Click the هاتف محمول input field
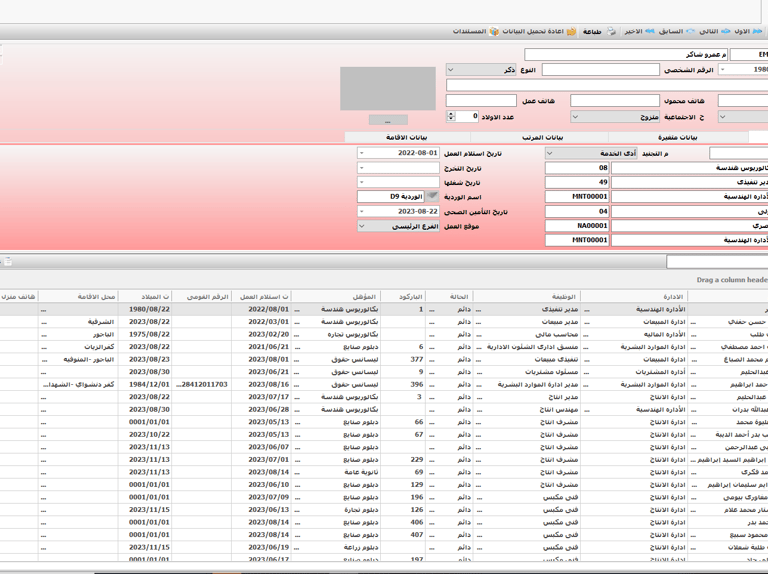This screenshot has height=574, width=768. (x=615, y=101)
